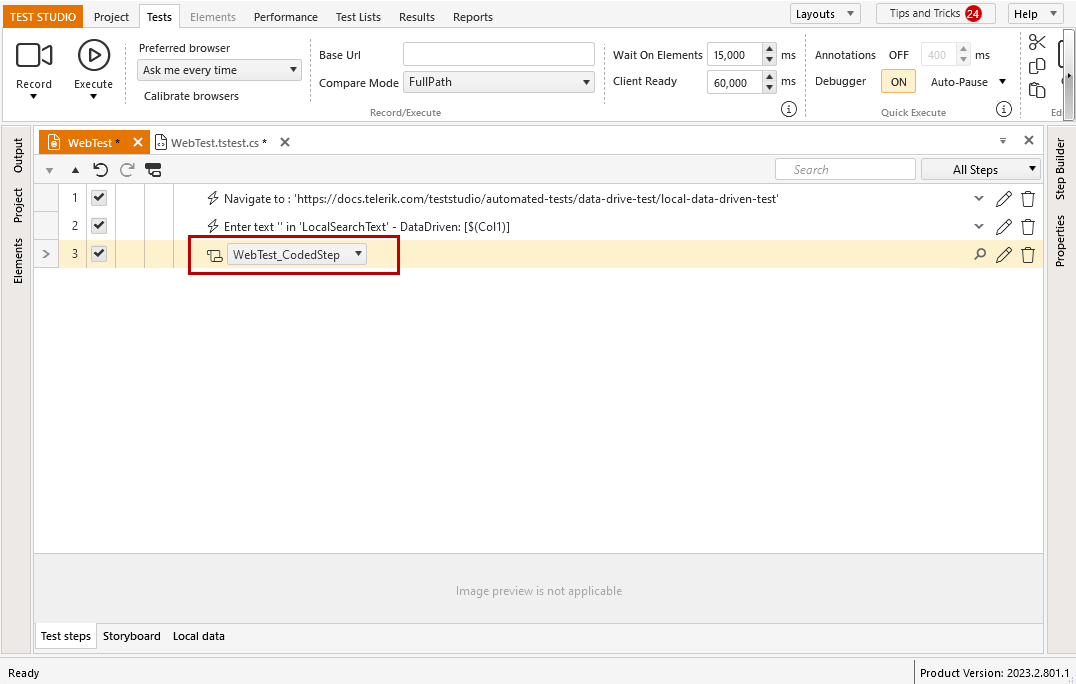Click the steps Search field

tap(845, 169)
